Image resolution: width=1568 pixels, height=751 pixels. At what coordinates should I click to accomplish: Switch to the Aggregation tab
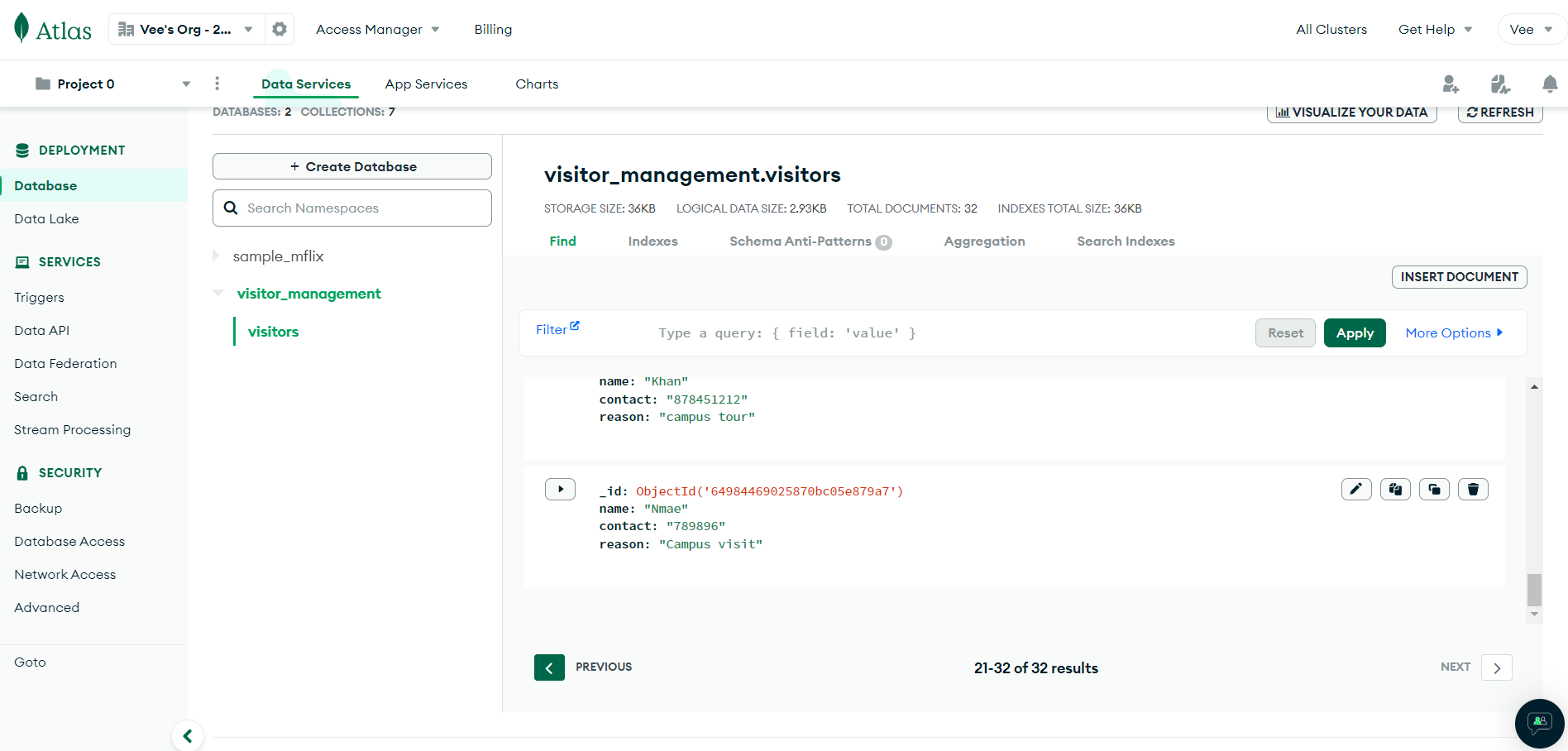tap(984, 241)
